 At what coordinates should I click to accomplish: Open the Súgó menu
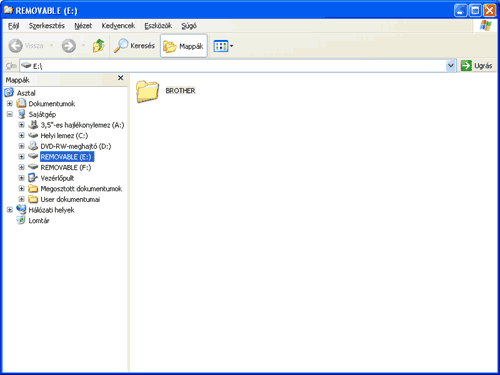pos(189,26)
